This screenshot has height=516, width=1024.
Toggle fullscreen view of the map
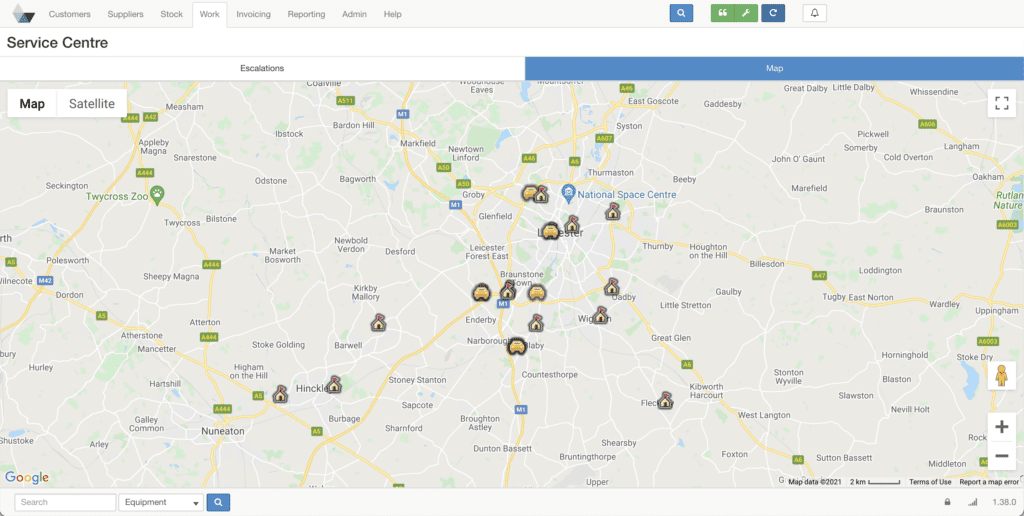[1002, 103]
